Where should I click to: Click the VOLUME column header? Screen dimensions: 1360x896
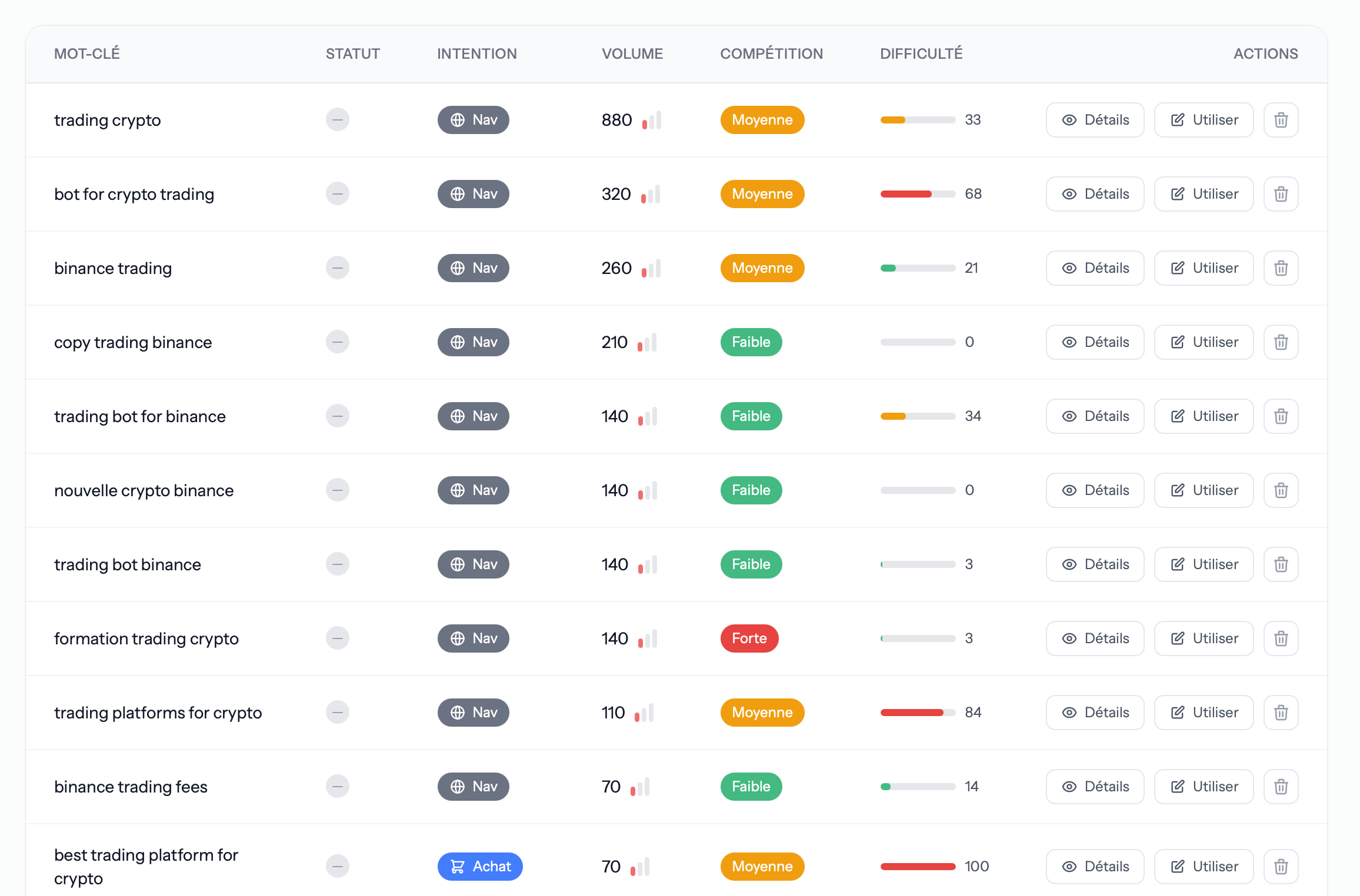click(632, 53)
